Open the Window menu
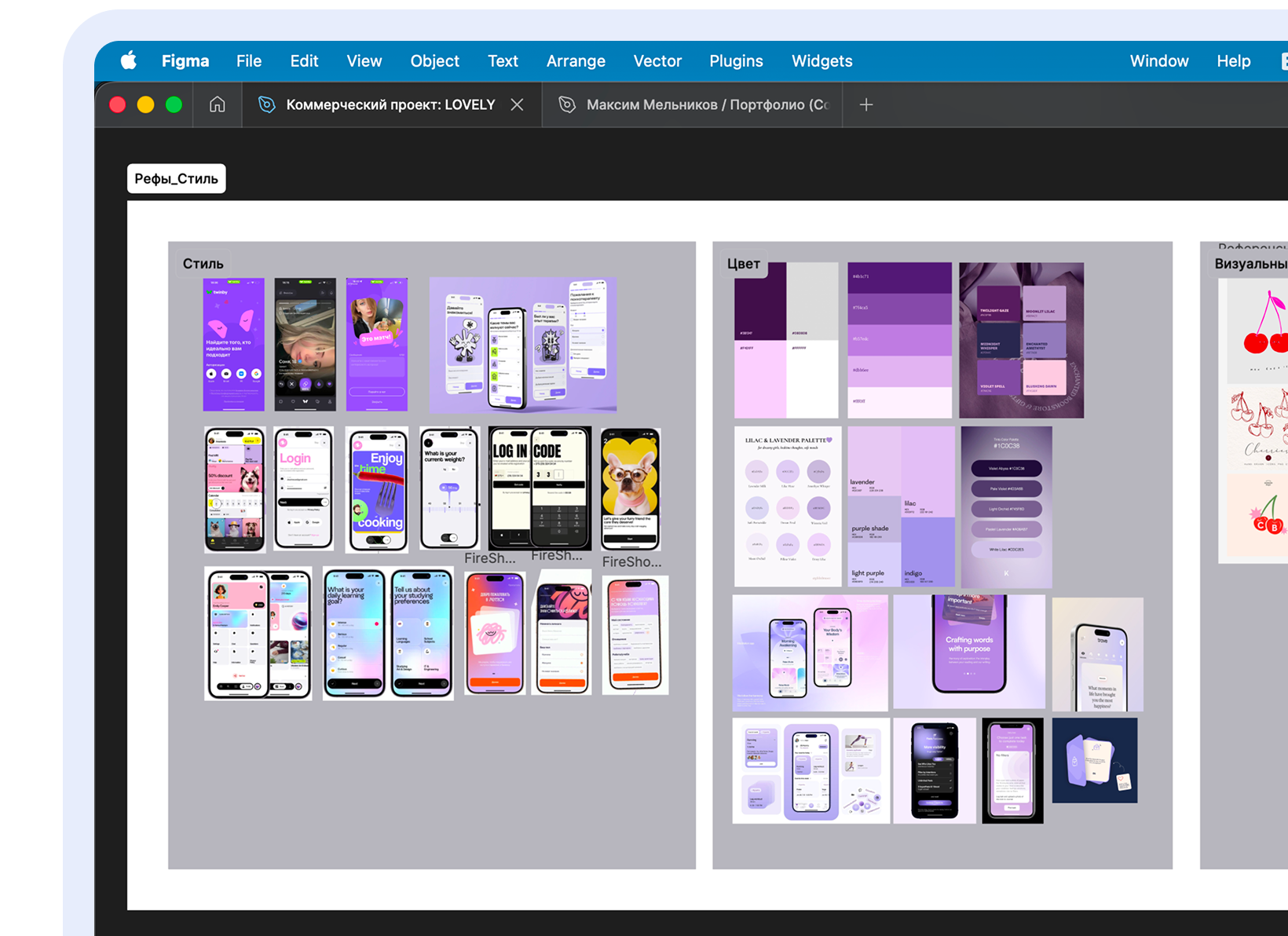 pyautogui.click(x=1158, y=61)
